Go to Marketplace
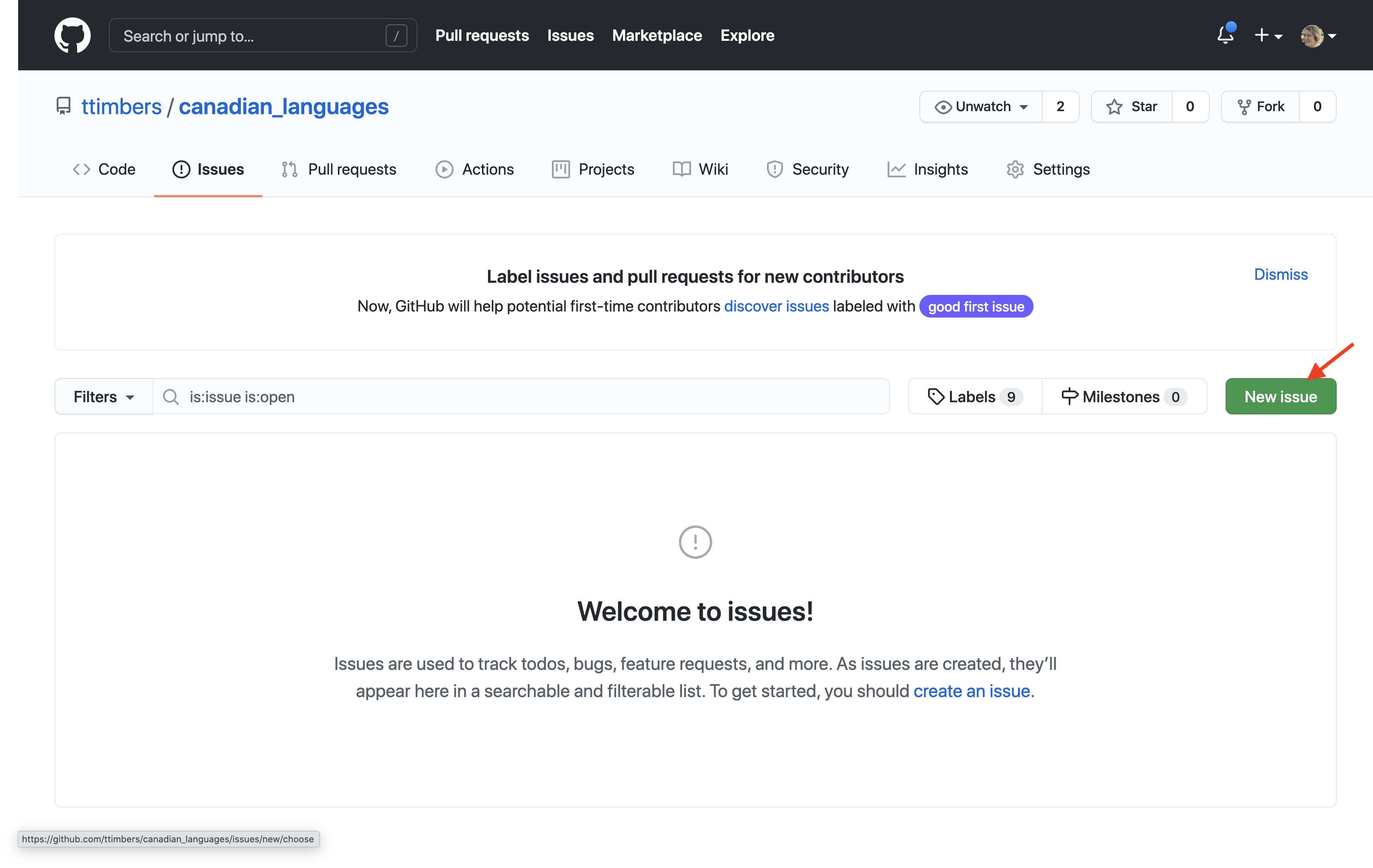This screenshot has height=868, width=1373. tap(657, 36)
